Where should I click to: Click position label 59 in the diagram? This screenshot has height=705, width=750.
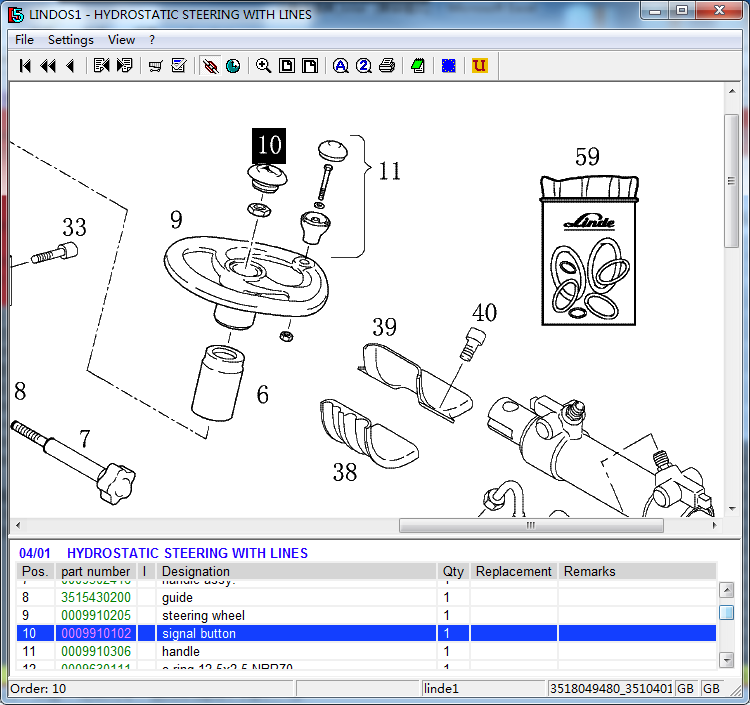point(587,157)
